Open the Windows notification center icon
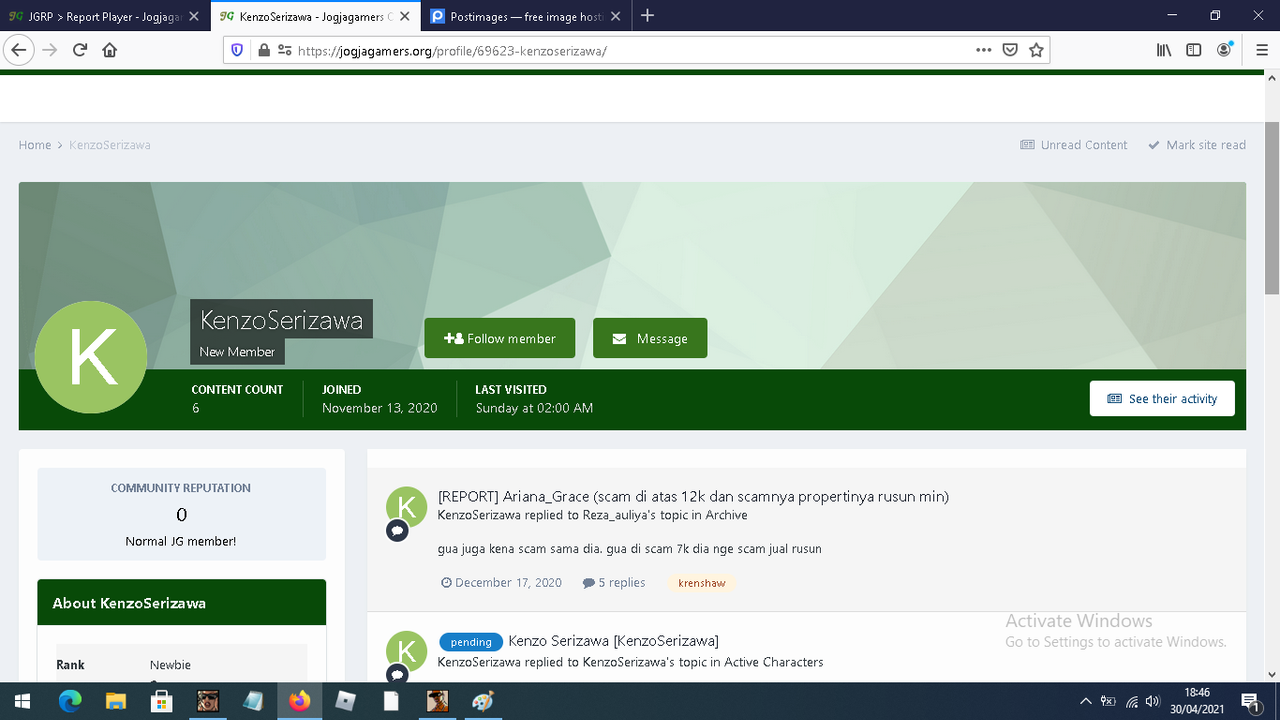The image size is (1280, 720). click(1250, 701)
